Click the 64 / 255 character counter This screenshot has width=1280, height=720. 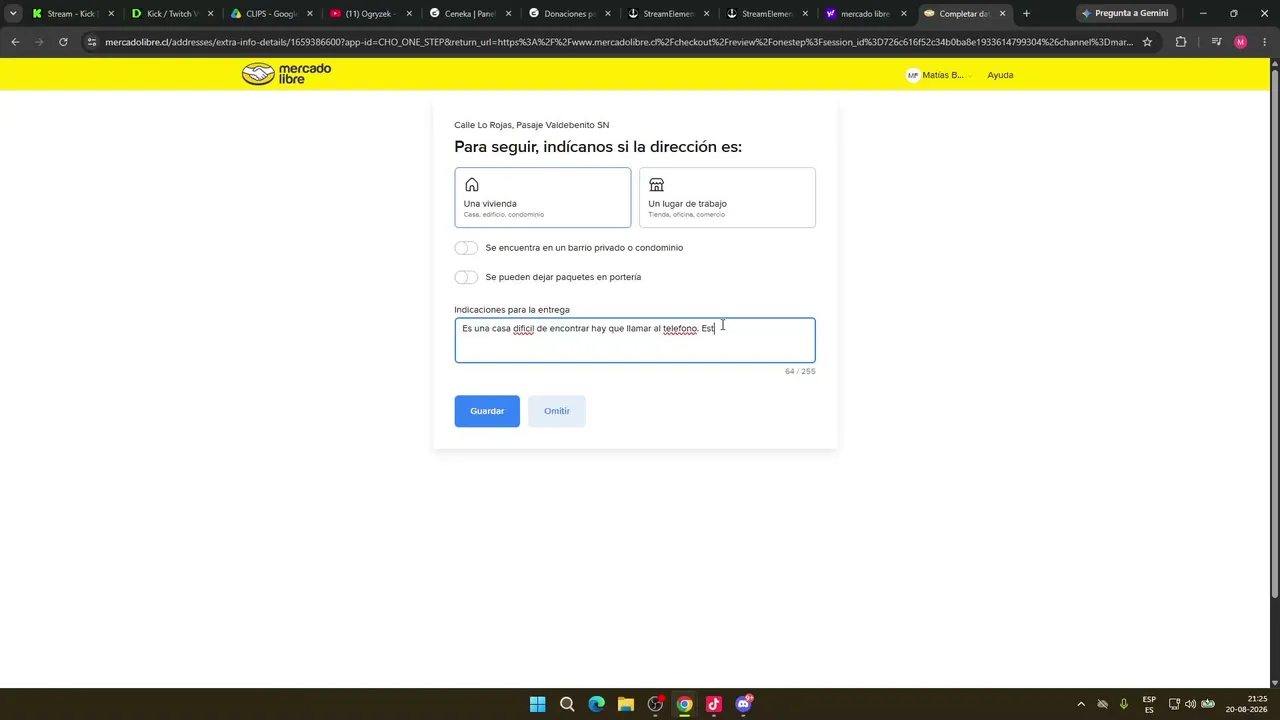point(800,371)
